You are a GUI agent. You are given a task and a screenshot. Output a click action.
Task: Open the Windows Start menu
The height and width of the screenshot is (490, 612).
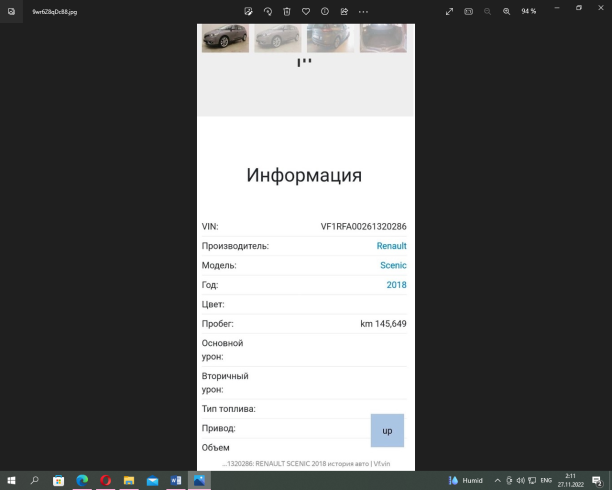11,480
